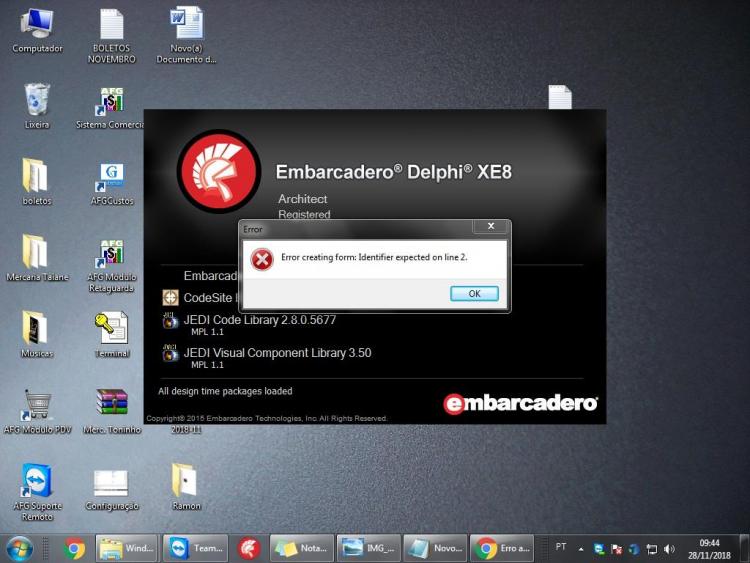Click the JEDI Code Library icon
Image resolution: width=750 pixels, height=563 pixels.
tap(170, 320)
